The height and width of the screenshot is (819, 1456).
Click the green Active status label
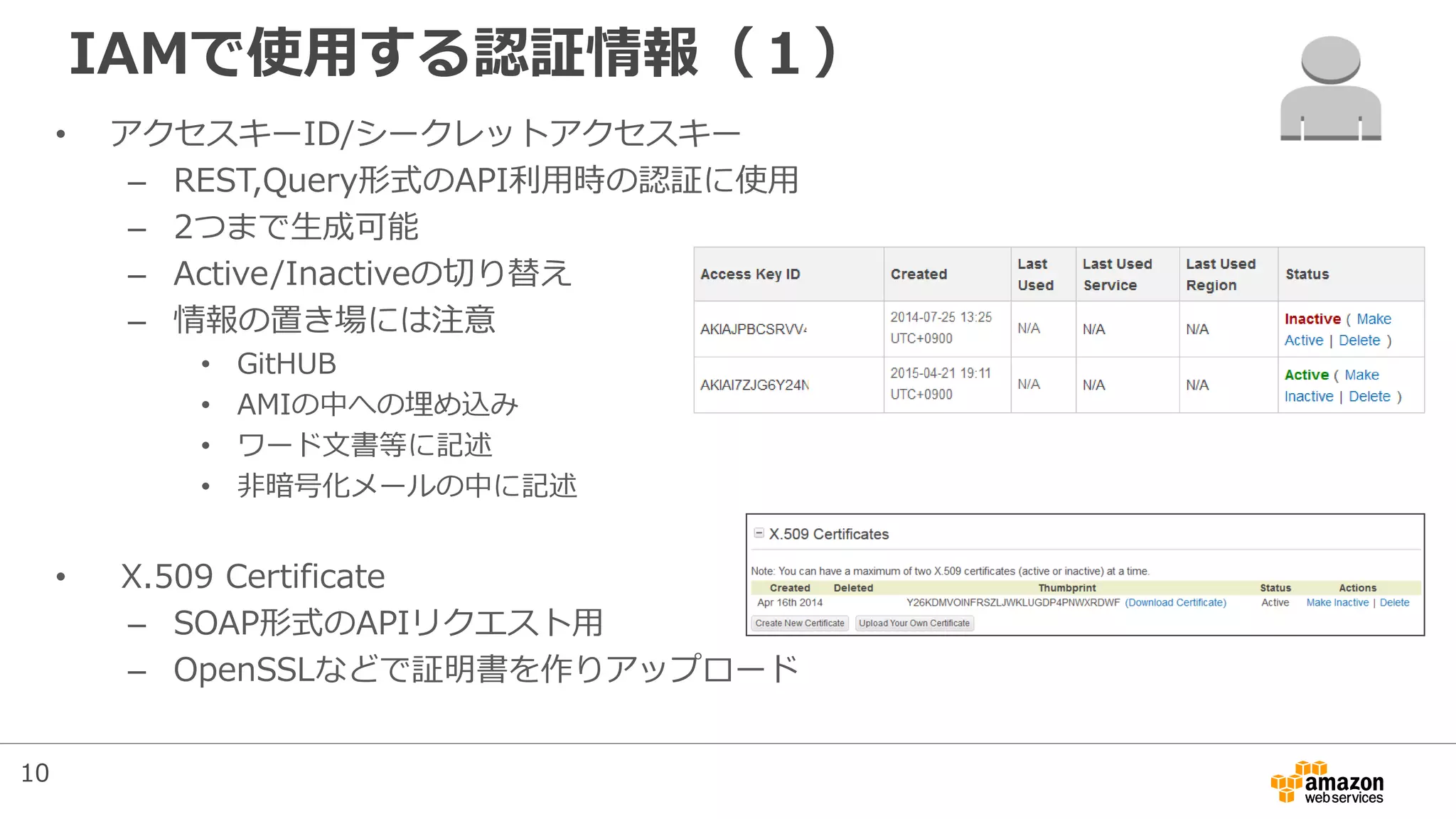tap(1306, 375)
